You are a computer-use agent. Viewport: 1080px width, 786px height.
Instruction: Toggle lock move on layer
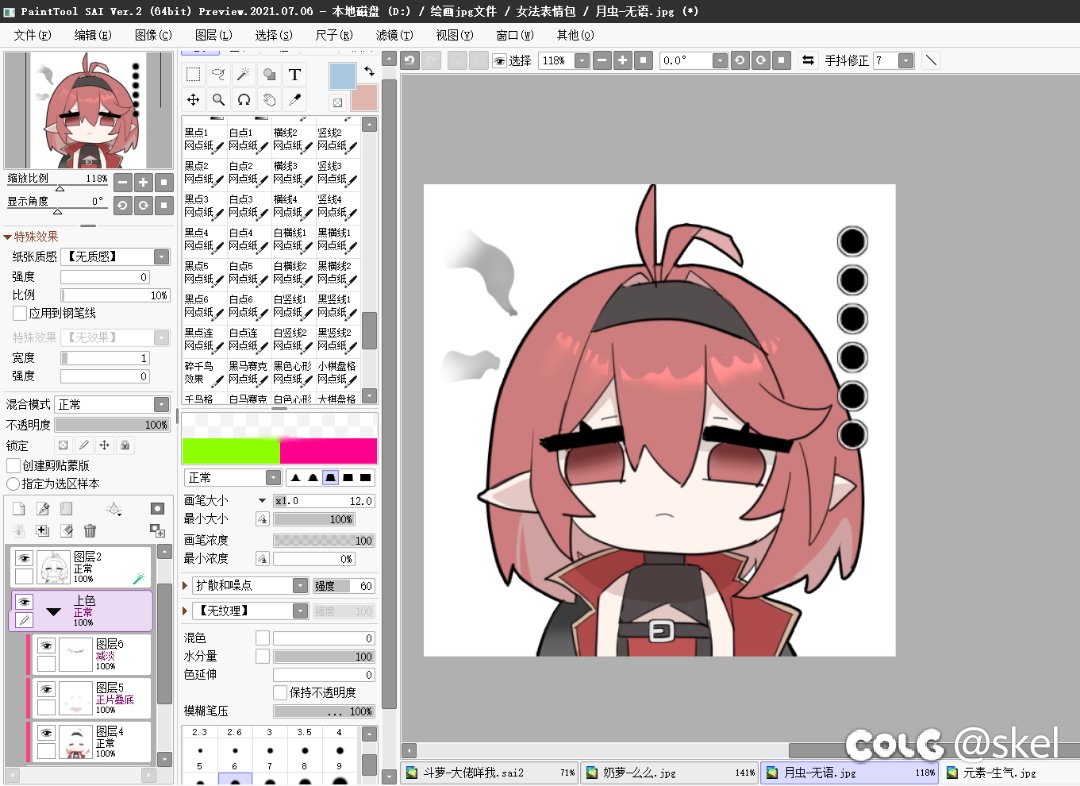click(105, 446)
